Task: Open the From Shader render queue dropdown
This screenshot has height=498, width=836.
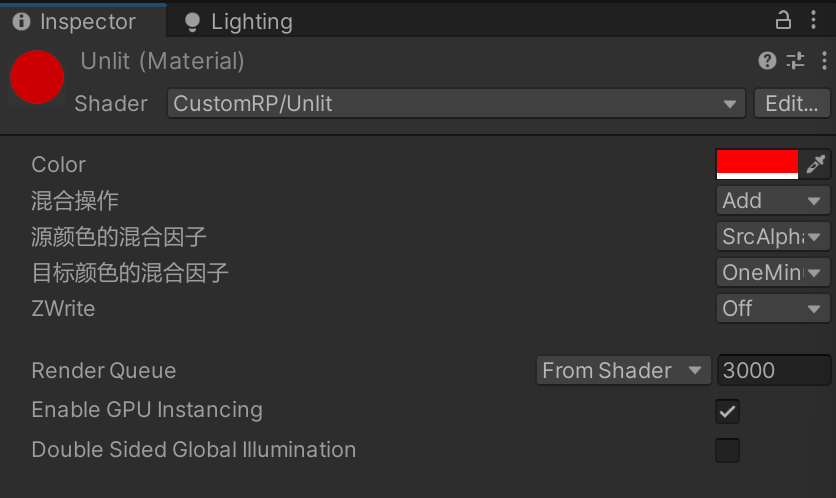Action: tap(623, 370)
